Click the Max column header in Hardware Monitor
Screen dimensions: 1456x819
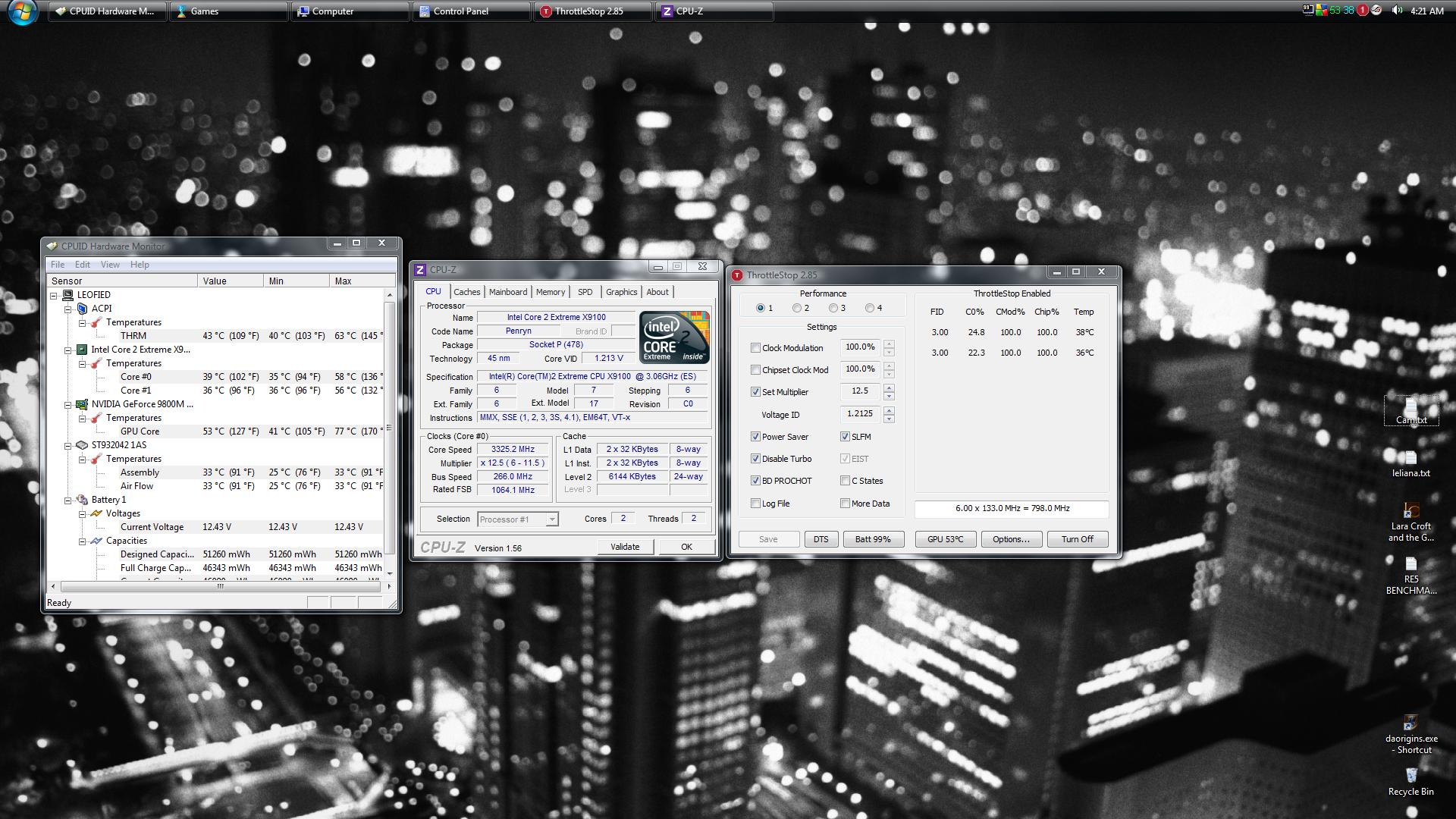click(362, 281)
